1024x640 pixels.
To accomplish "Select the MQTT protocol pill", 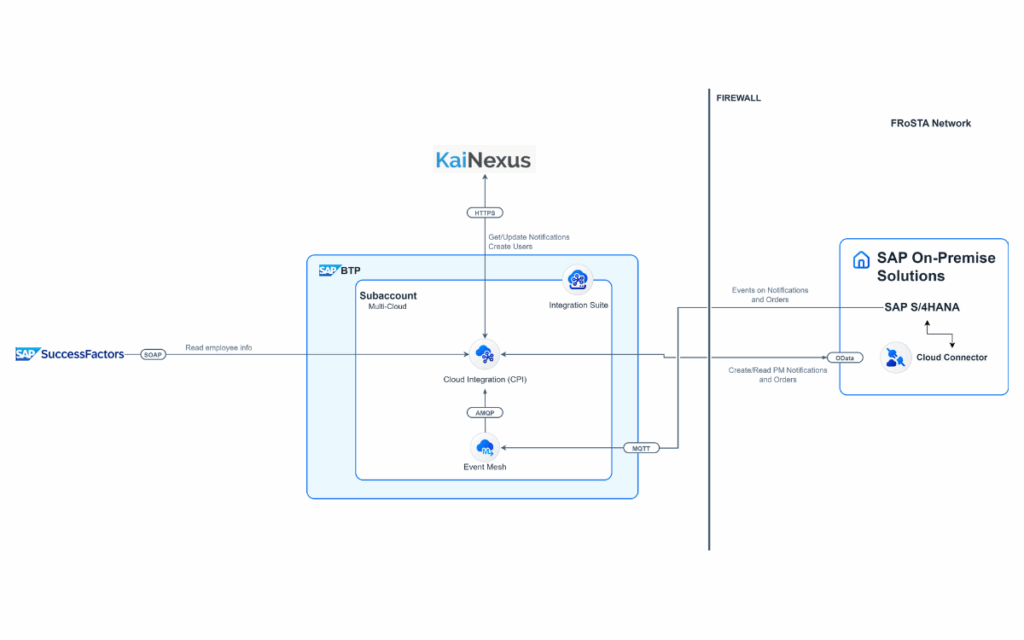I will point(641,448).
